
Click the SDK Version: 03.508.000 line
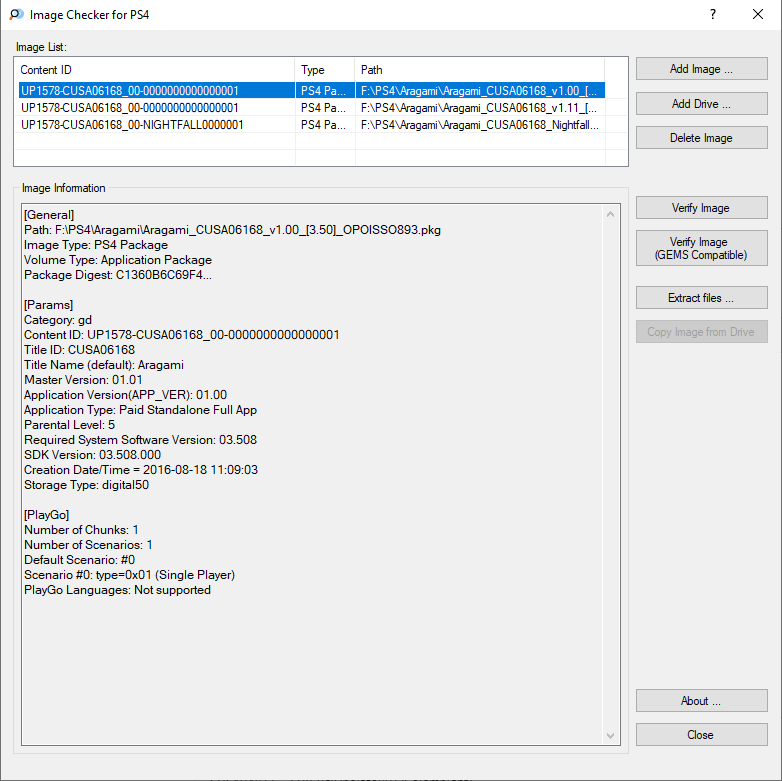tap(92, 454)
